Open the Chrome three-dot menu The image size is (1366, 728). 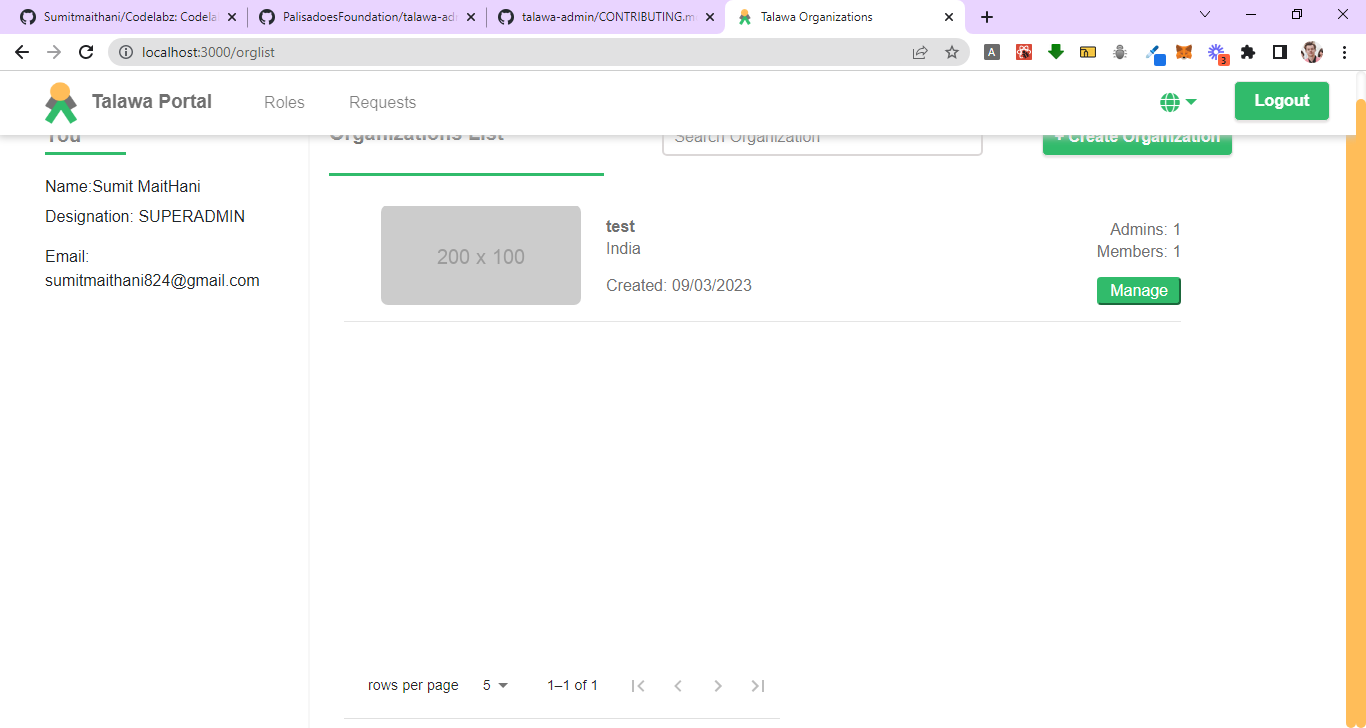click(1343, 51)
